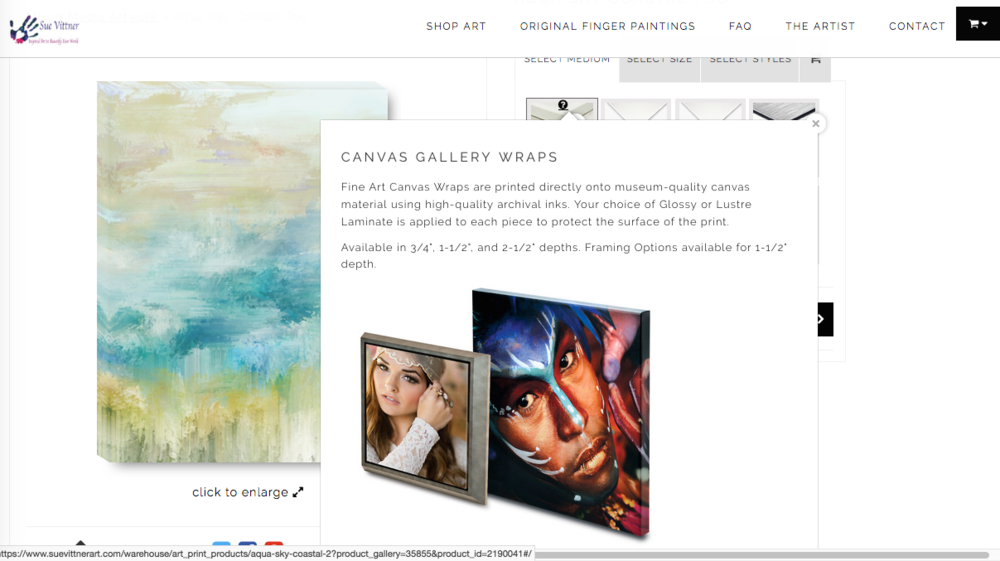Click the enlarge arrows icon
Viewport: 1000px width, 561px height.
click(x=298, y=492)
